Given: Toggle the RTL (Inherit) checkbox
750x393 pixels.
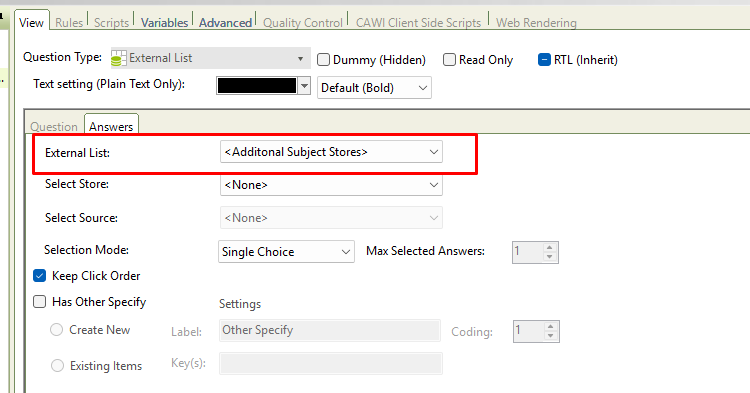Looking at the screenshot, I should click(544, 60).
